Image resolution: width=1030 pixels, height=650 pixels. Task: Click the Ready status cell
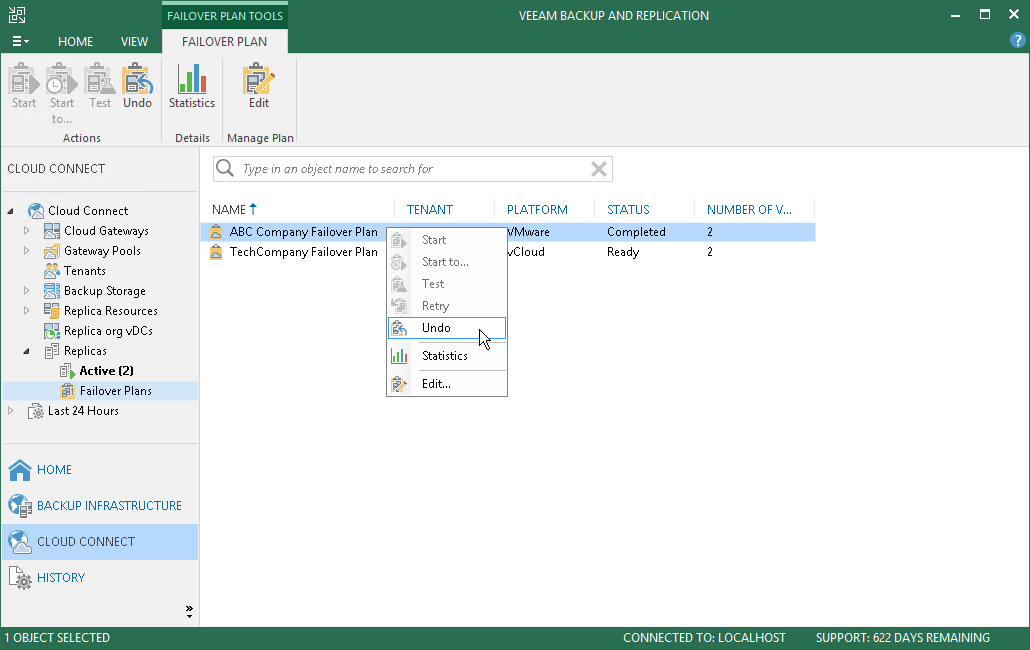[623, 252]
